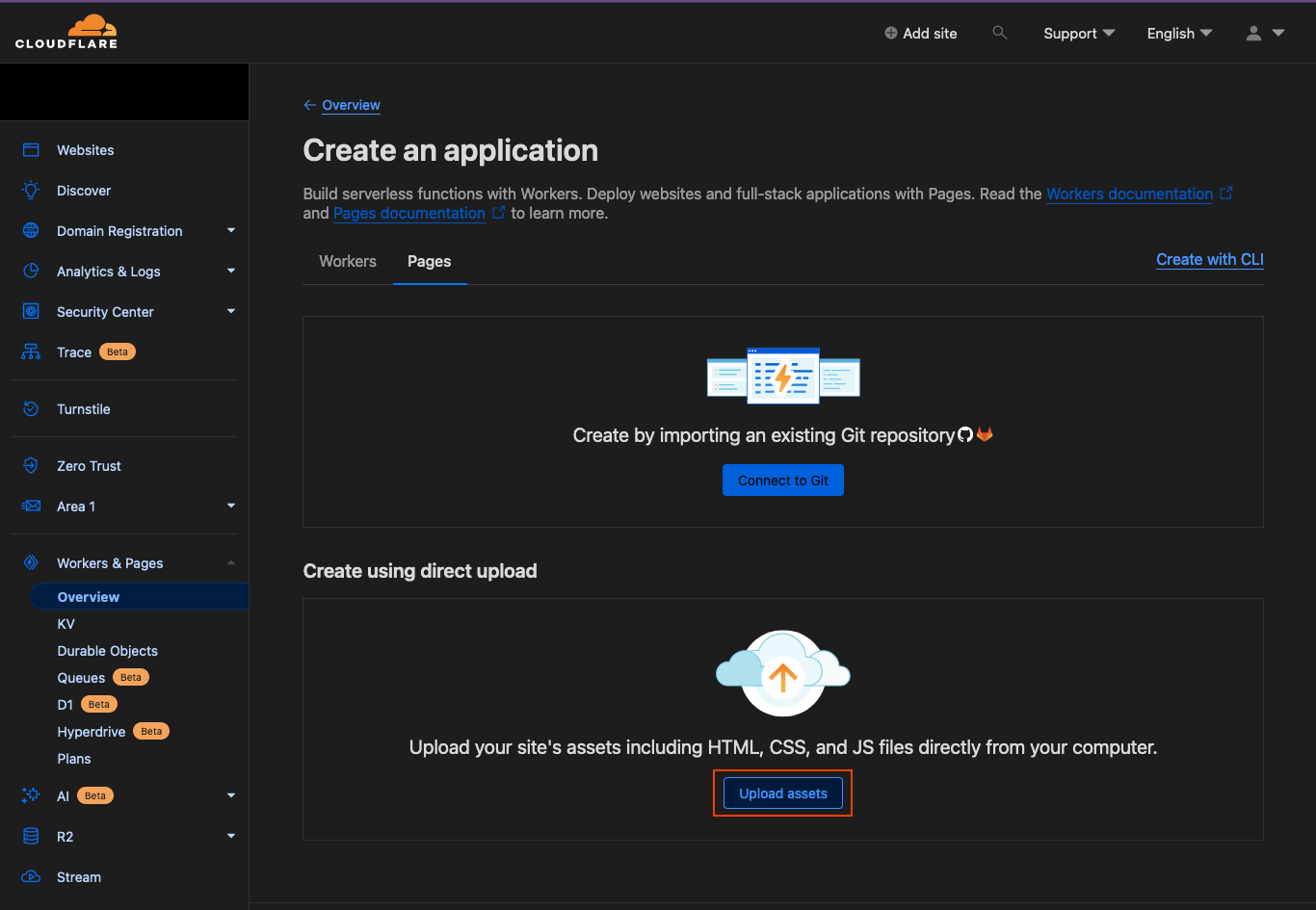Screen dimensions: 1316x910
Task: Open Queues in the sidebar
Action: coord(81,678)
